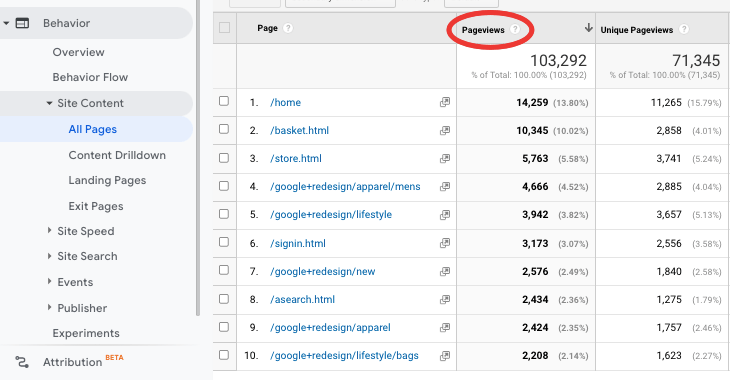This screenshot has width=730, height=380.
Task: Click the Attribution section icon
Action: tap(22, 362)
